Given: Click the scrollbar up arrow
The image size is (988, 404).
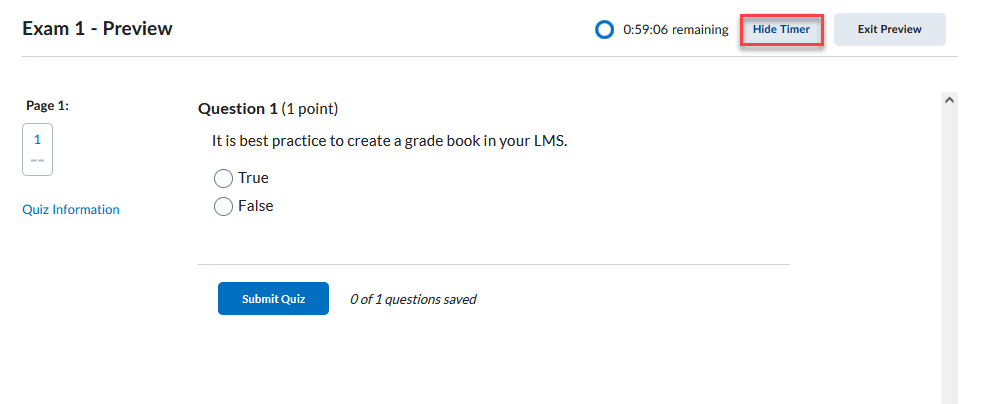Looking at the screenshot, I should 950,100.
